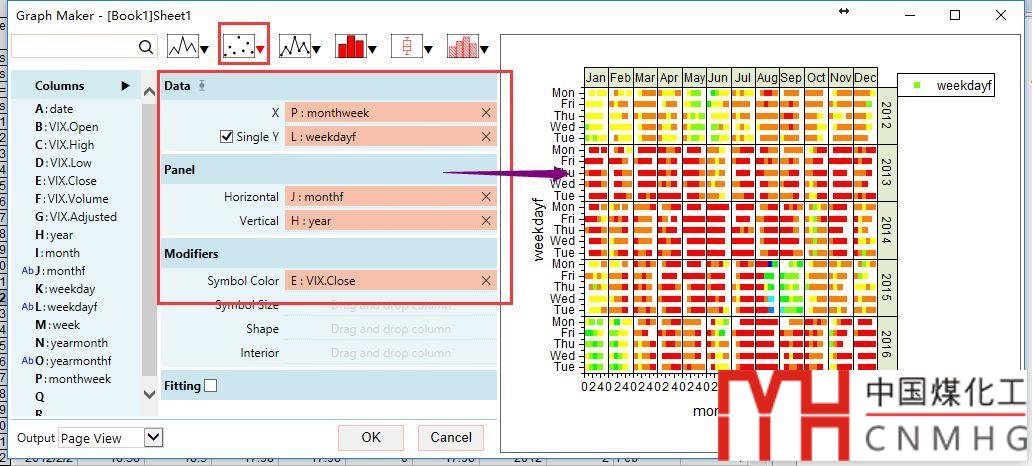Select column O: yearmonthf

coord(73,361)
